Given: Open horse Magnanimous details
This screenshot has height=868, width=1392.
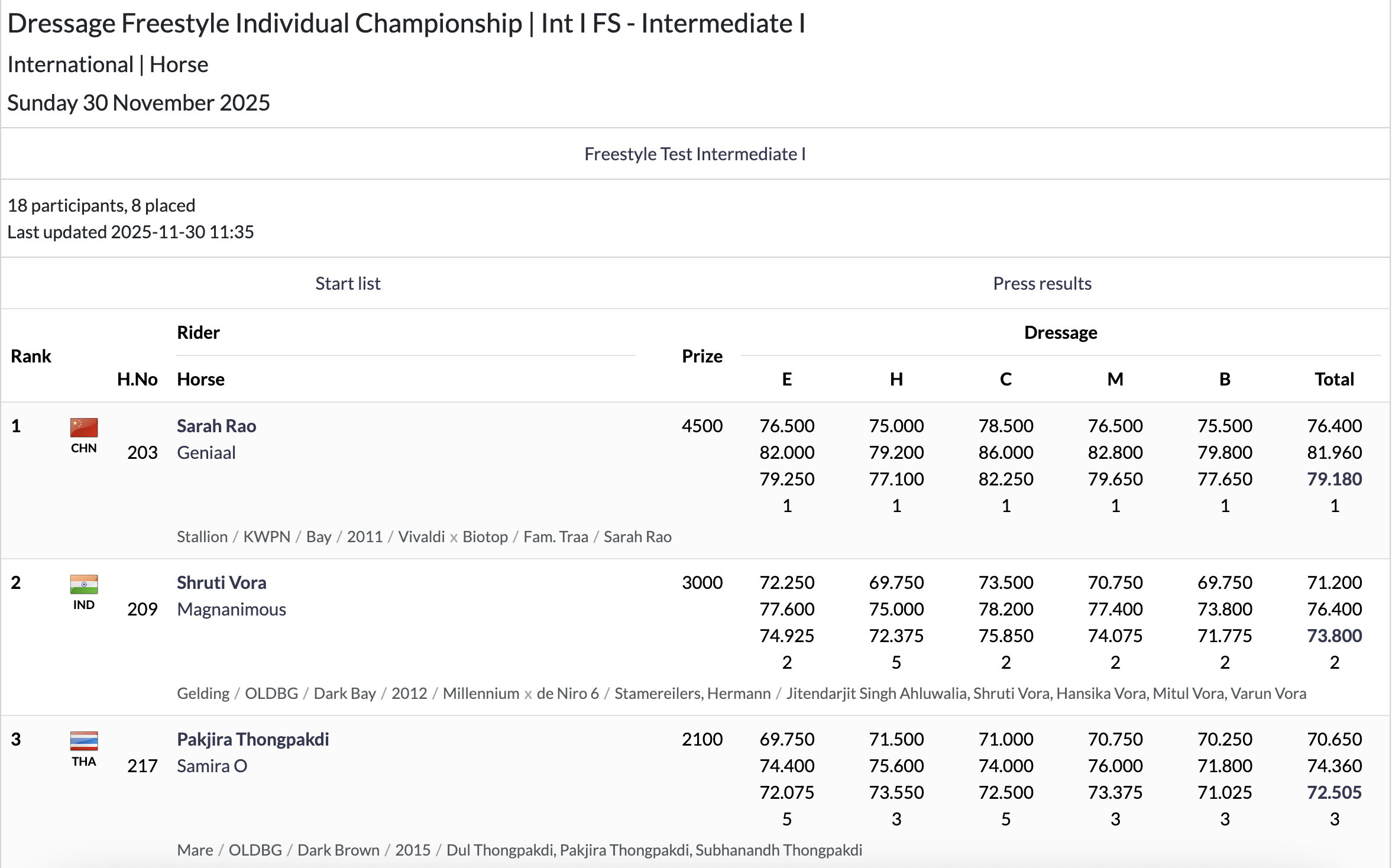Looking at the screenshot, I should (x=231, y=609).
